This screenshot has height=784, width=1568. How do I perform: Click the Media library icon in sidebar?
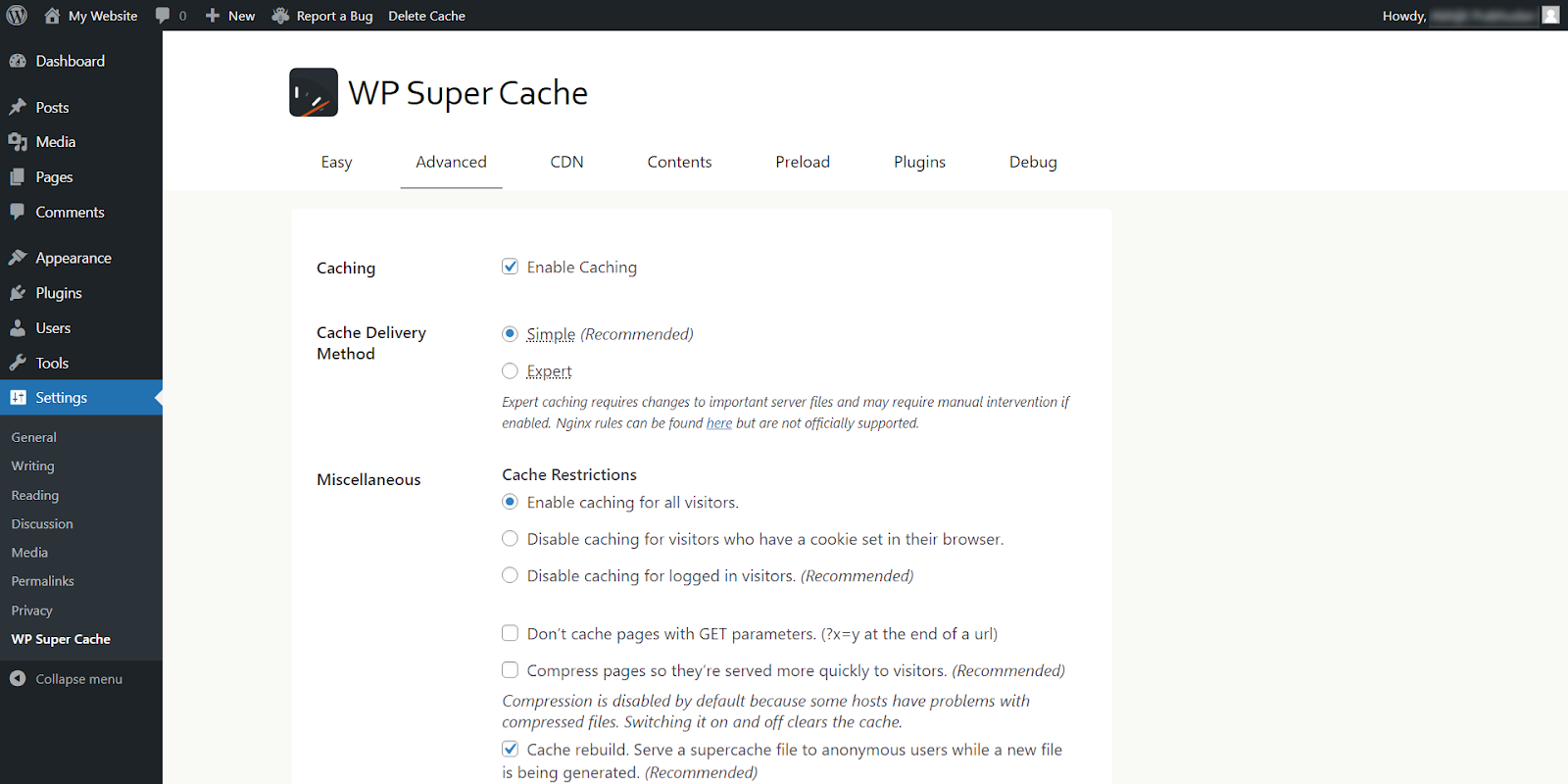(18, 142)
